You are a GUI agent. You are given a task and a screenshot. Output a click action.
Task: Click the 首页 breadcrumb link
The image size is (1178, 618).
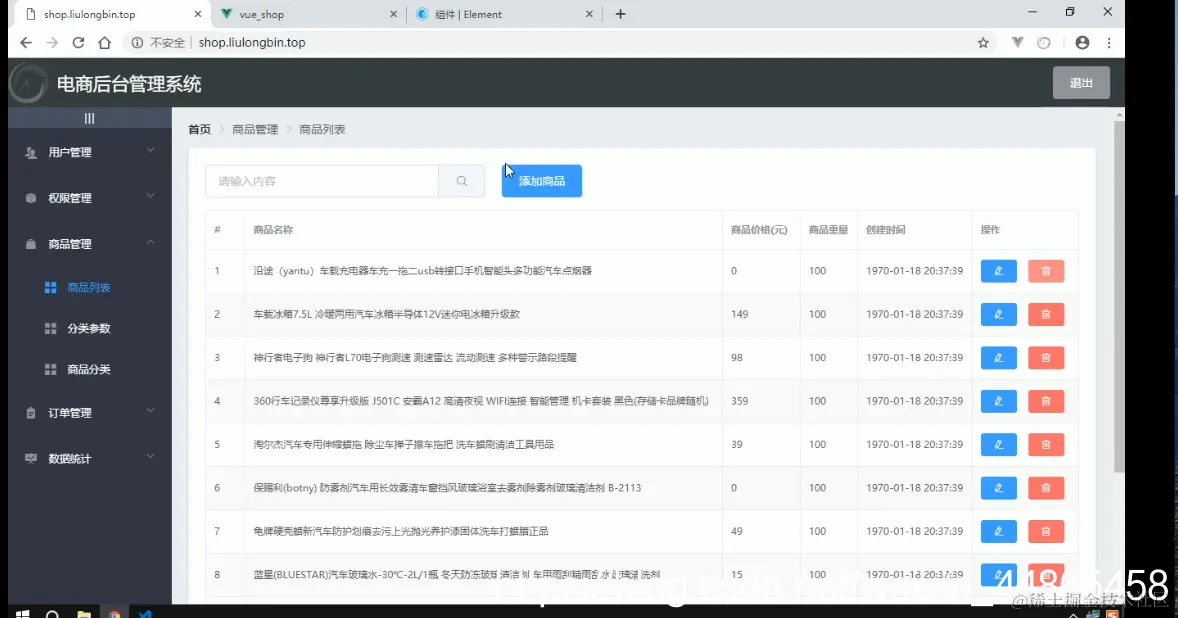tap(198, 129)
